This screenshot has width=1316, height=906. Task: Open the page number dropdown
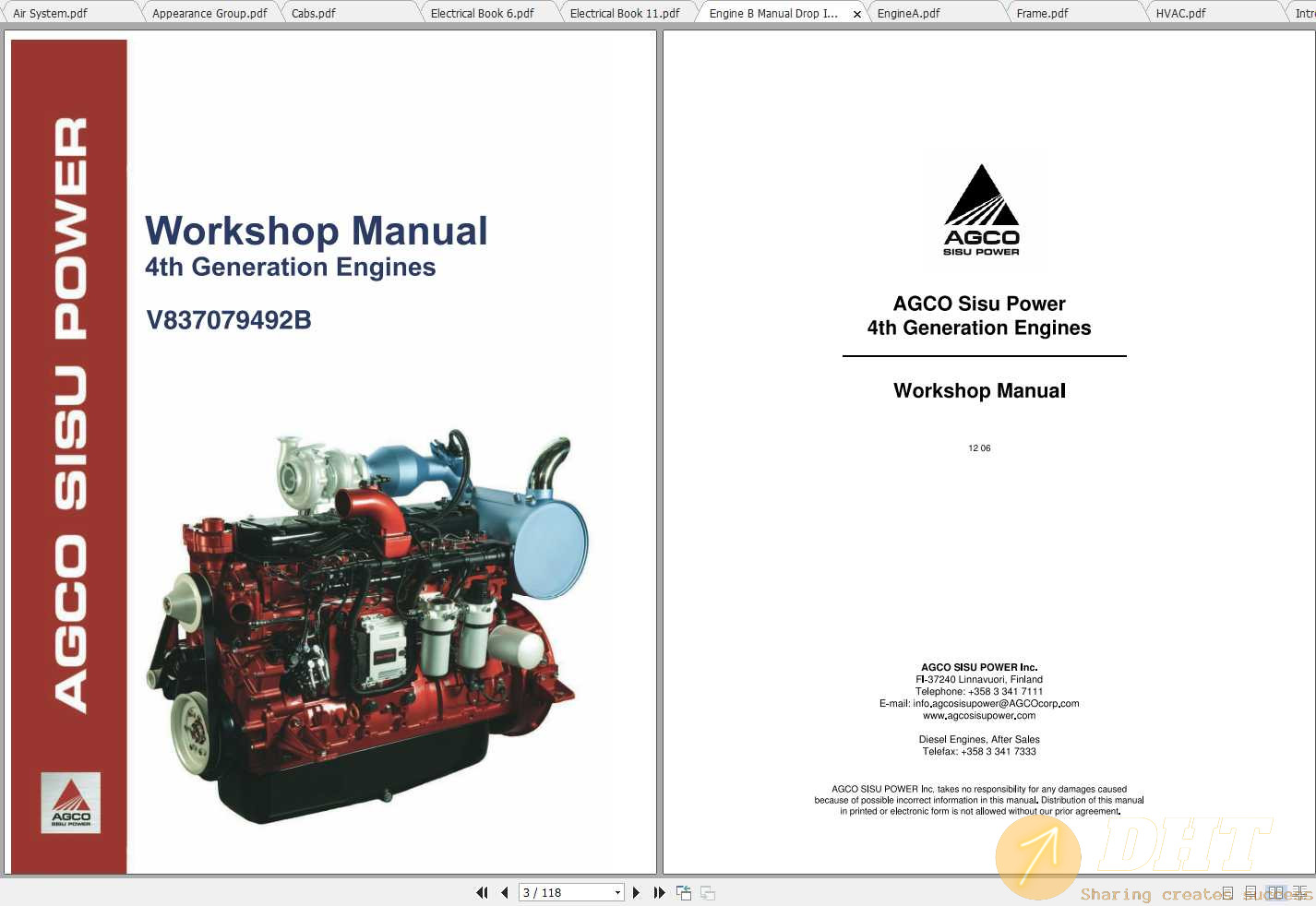[x=617, y=892]
